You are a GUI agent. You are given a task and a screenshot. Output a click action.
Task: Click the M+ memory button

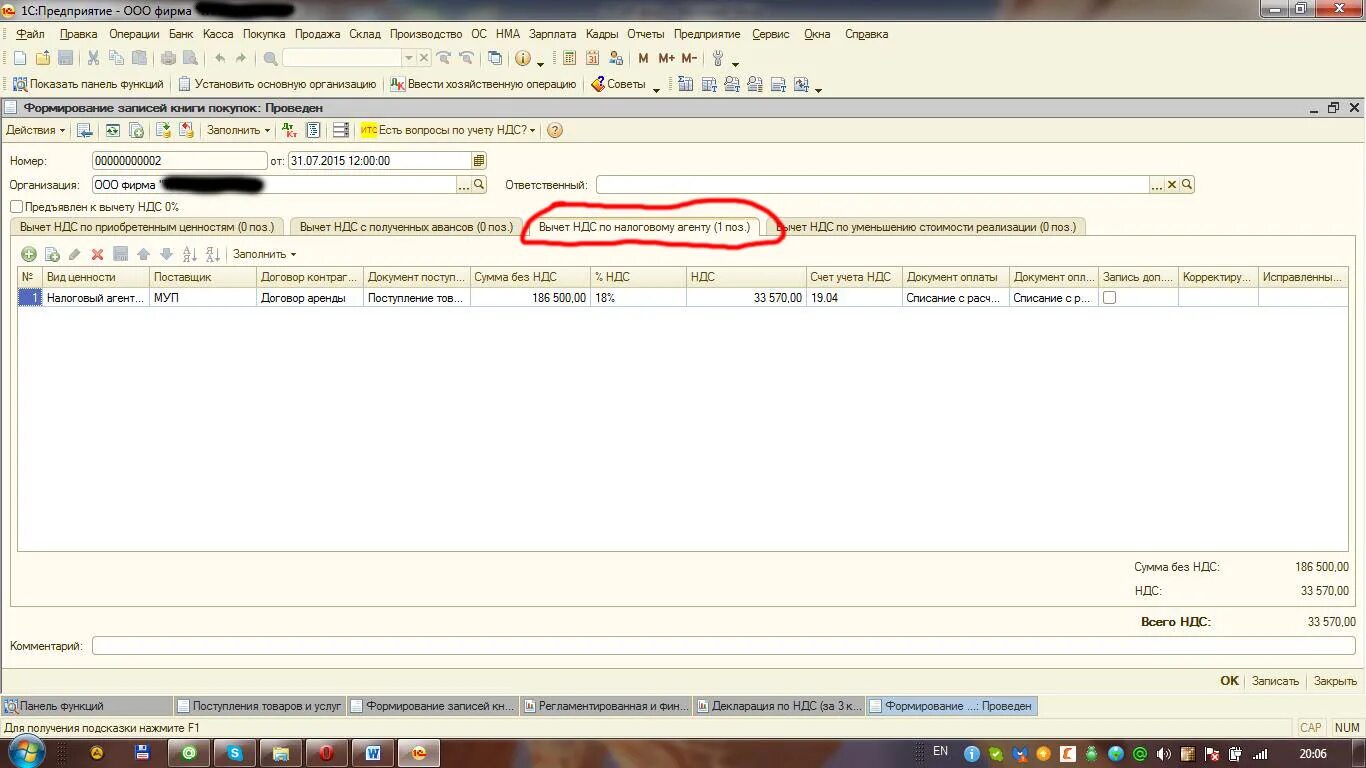(x=666, y=59)
